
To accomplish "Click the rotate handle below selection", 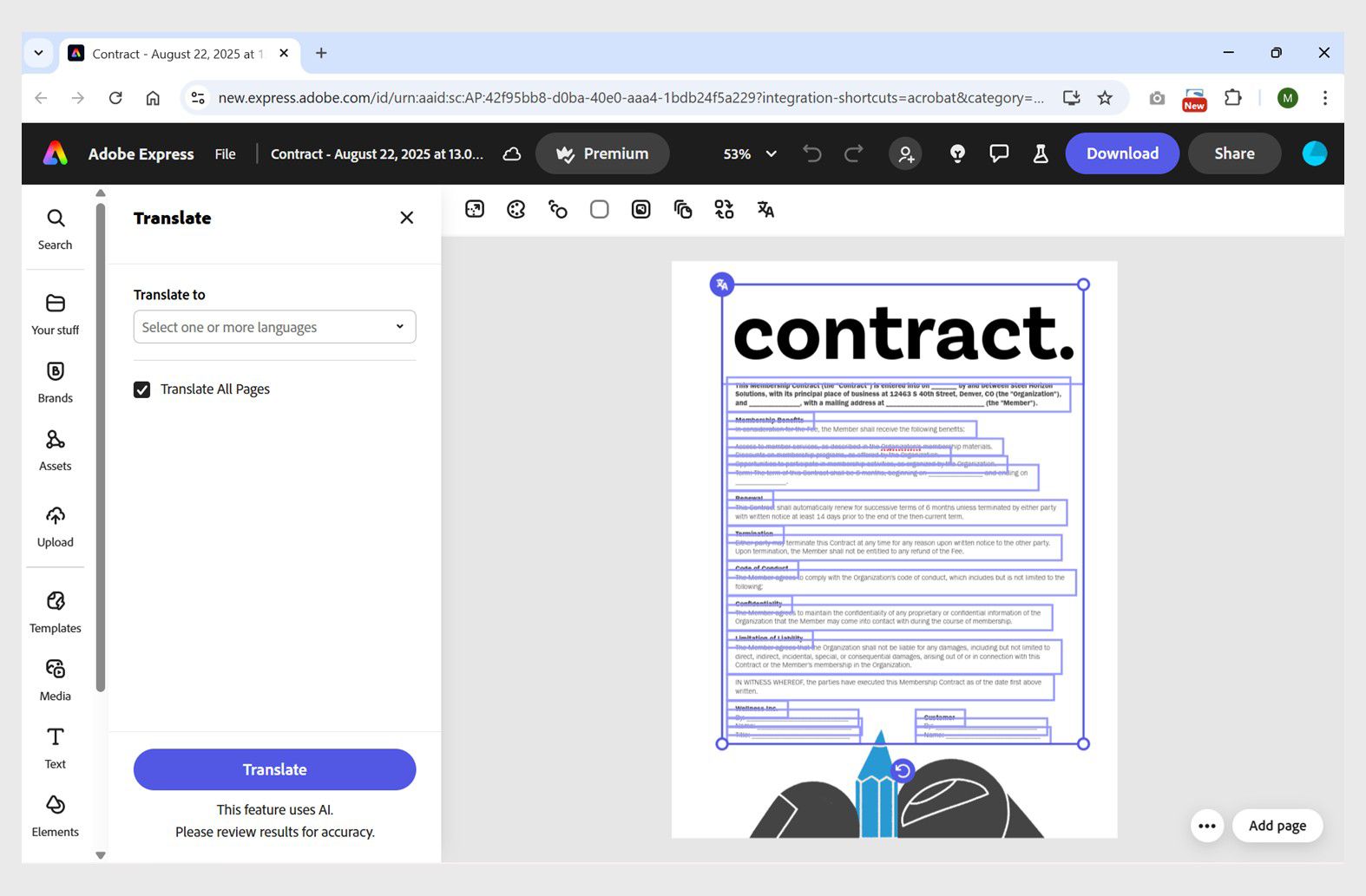I will click(903, 770).
